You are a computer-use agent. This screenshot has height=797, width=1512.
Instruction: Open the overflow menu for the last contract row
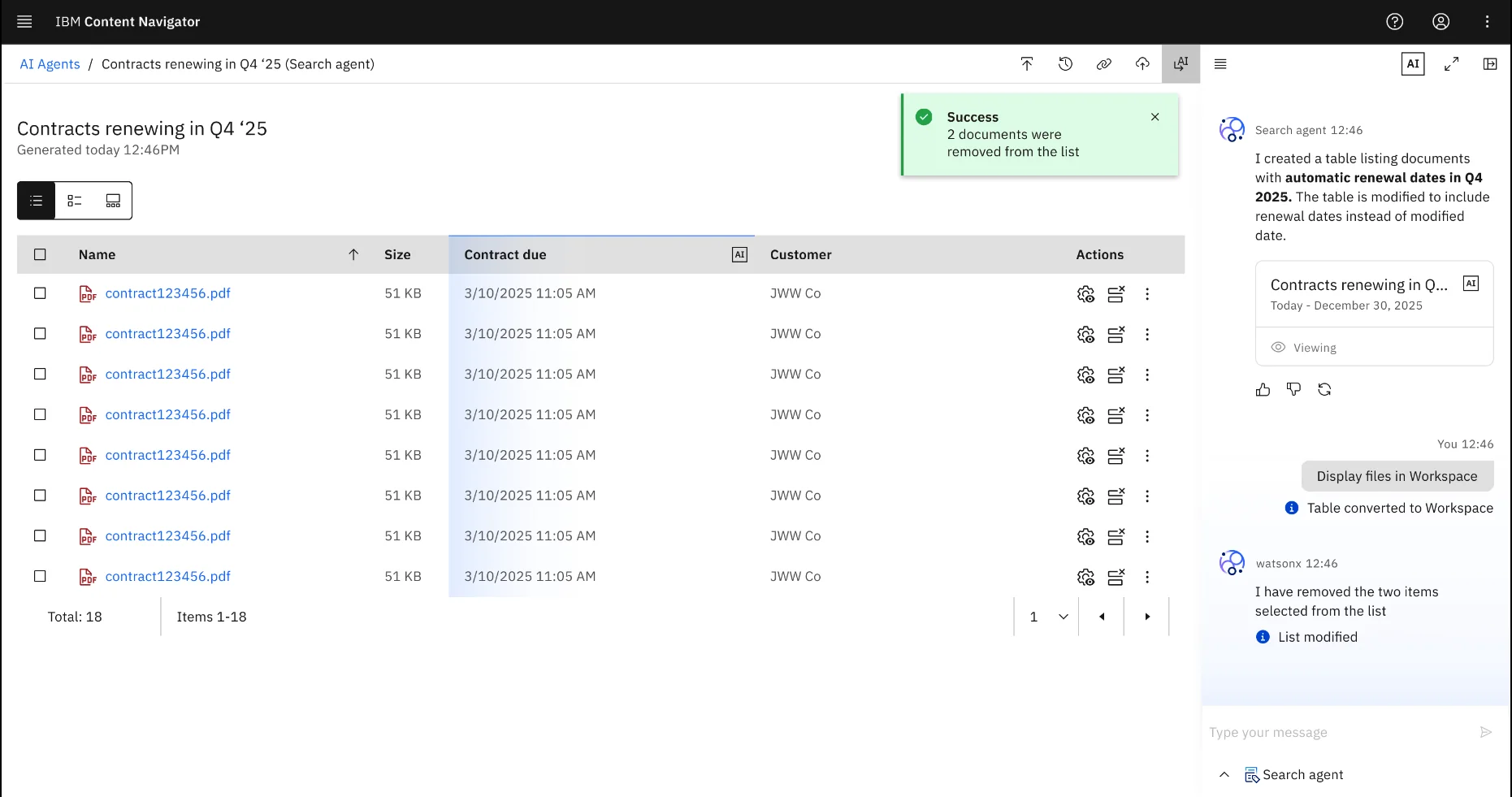[x=1147, y=577]
